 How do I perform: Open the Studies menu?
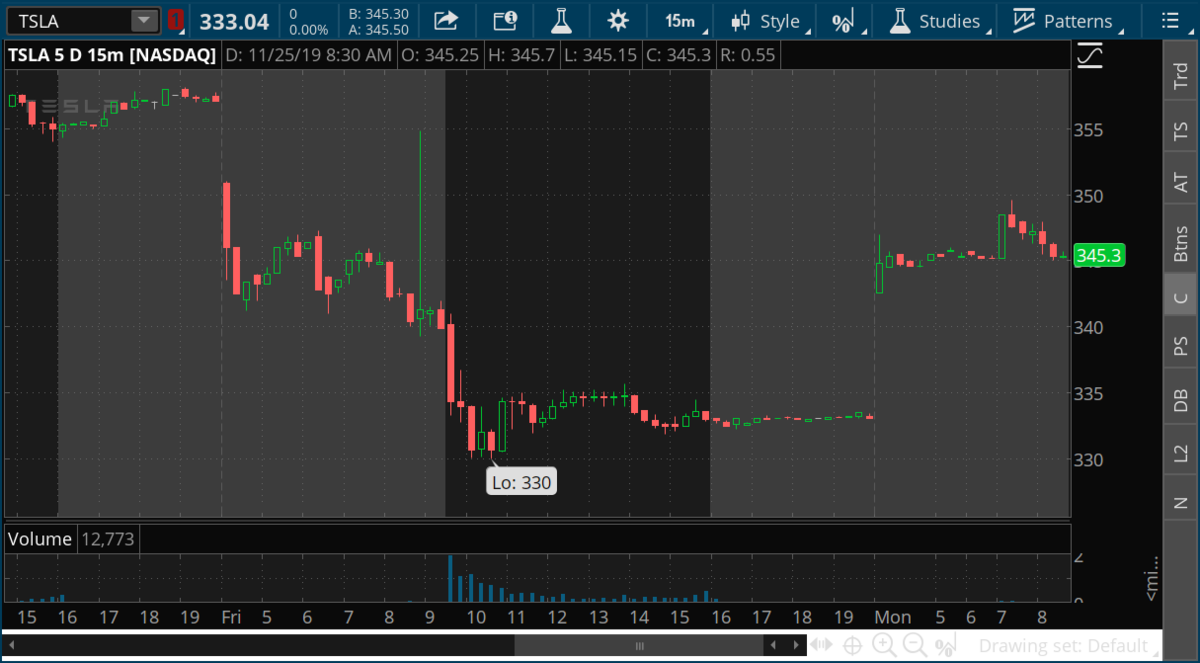937,21
